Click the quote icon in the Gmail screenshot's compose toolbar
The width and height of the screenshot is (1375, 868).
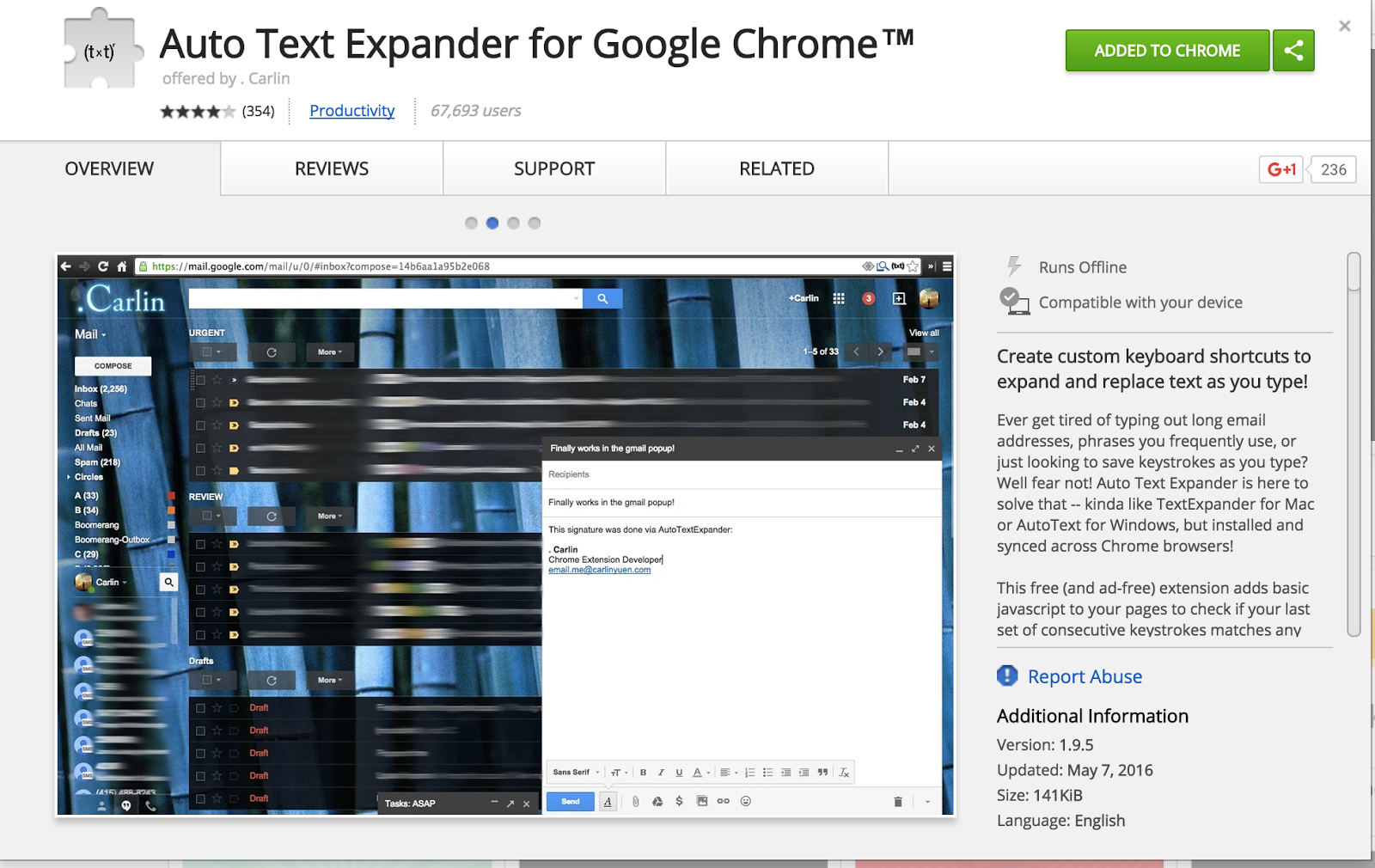tap(822, 773)
